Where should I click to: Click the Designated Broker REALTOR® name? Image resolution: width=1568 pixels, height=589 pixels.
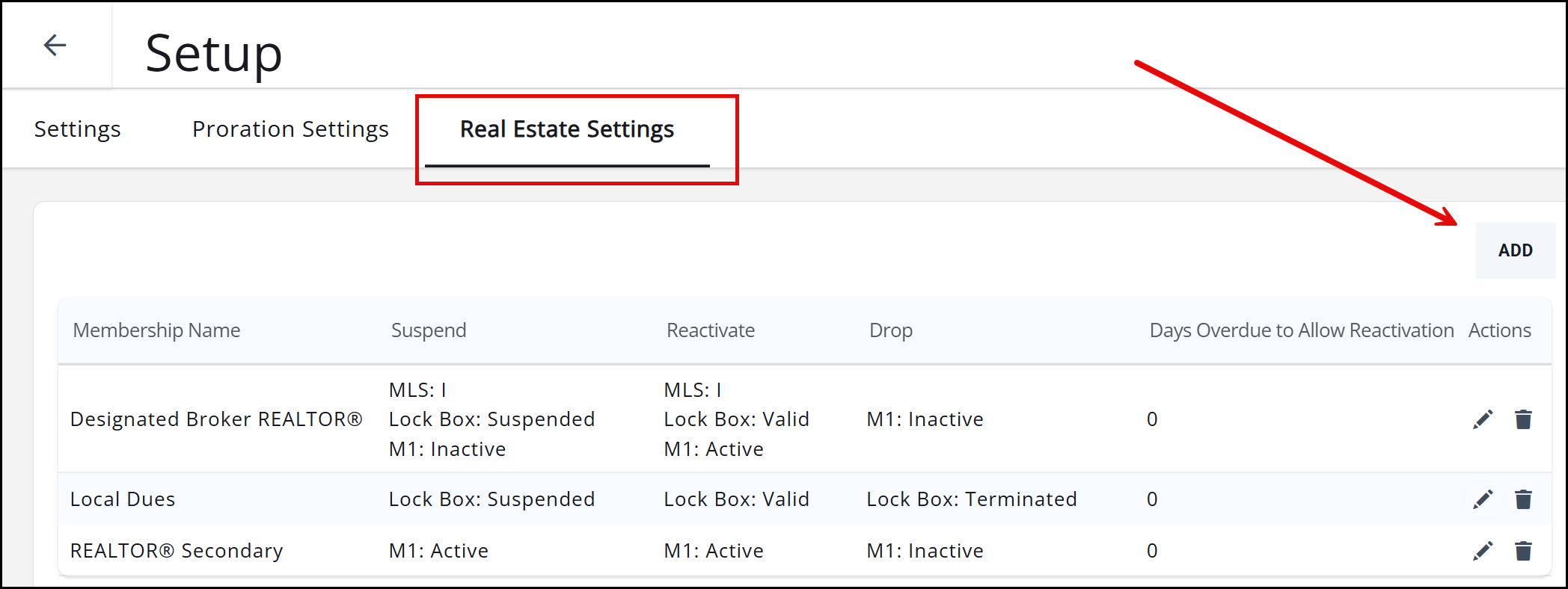216,419
